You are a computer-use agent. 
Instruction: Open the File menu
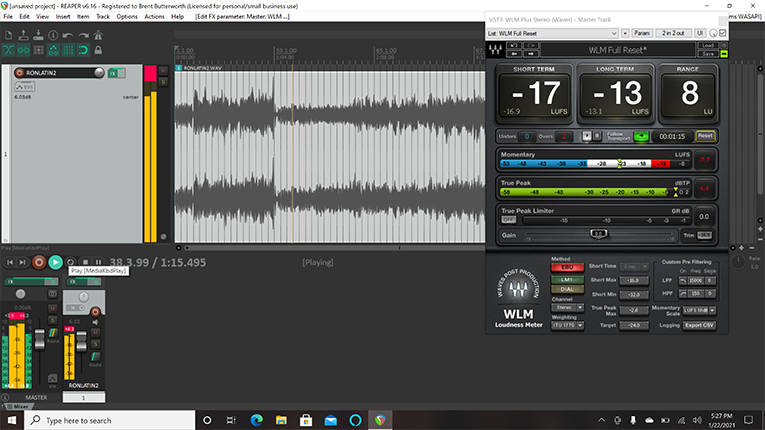8,17
